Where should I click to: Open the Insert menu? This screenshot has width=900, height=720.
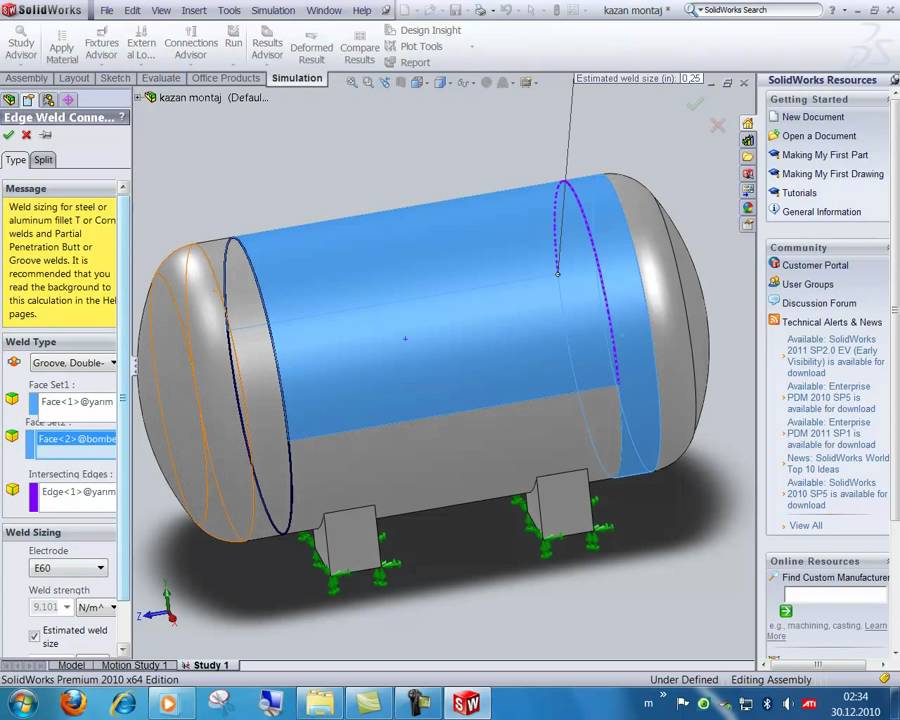194,10
